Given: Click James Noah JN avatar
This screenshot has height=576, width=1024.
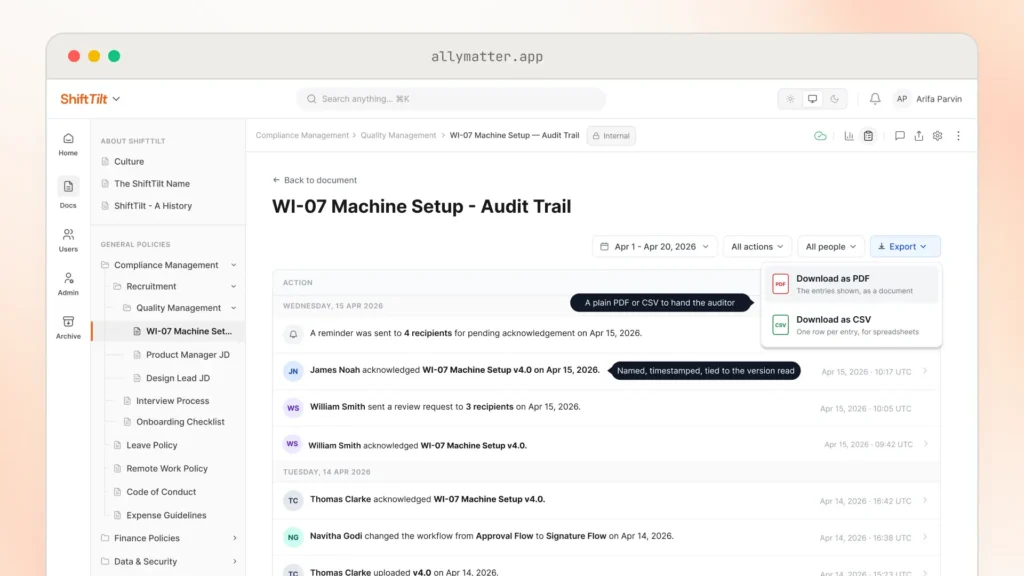Looking at the screenshot, I should pyautogui.click(x=293, y=370).
